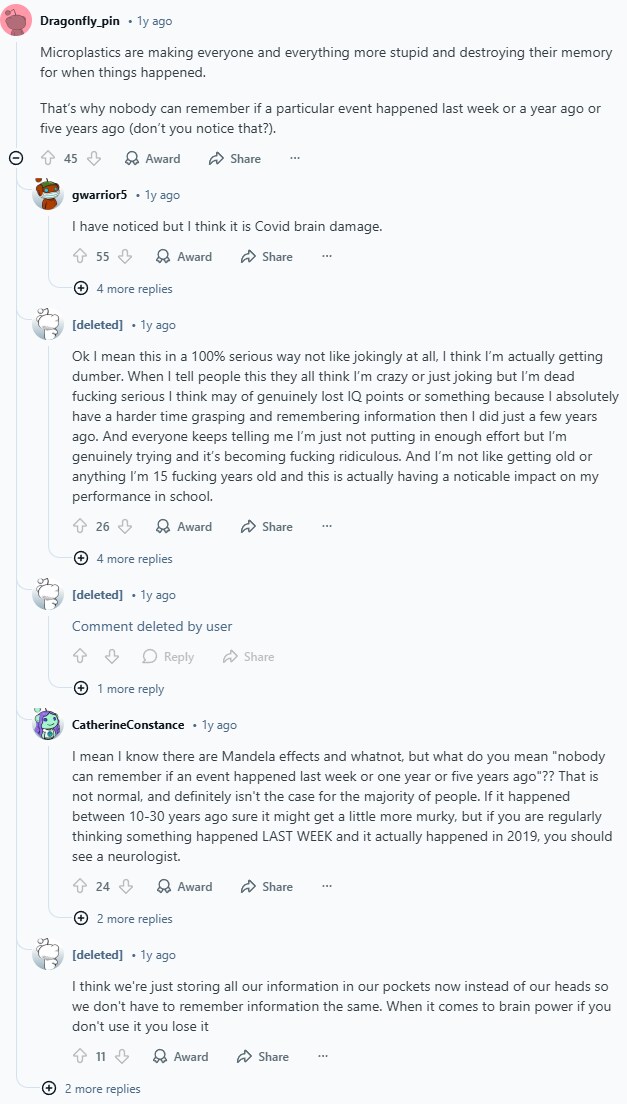The image size is (627, 1104).
Task: Share the bottom brain power comment
Action: (x=262, y=1056)
